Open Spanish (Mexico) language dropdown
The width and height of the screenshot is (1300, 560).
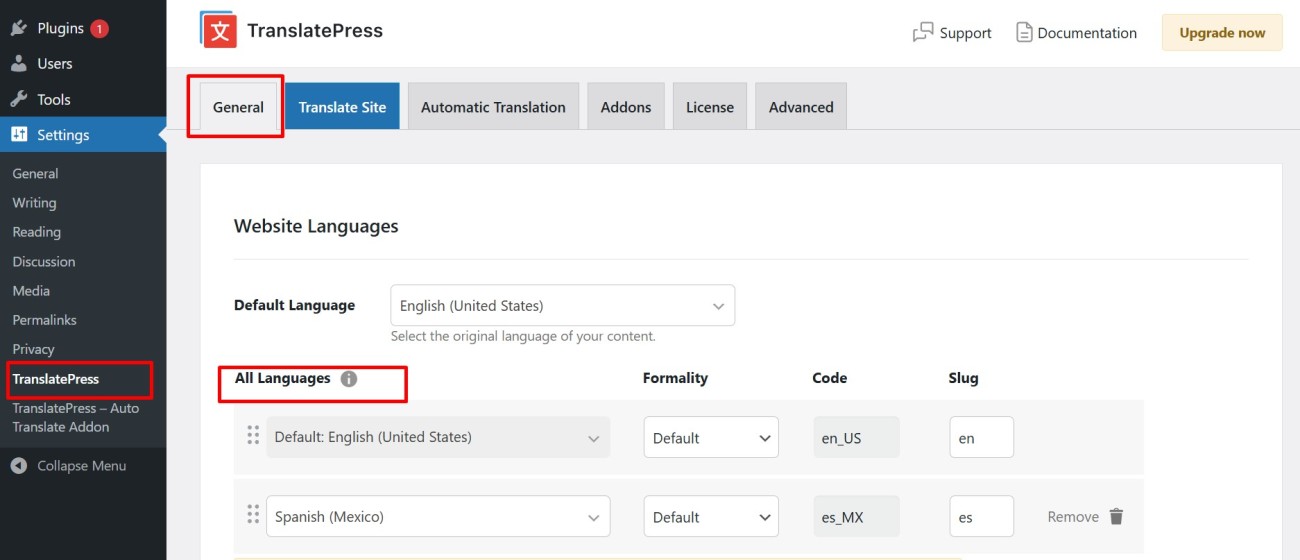coord(438,517)
